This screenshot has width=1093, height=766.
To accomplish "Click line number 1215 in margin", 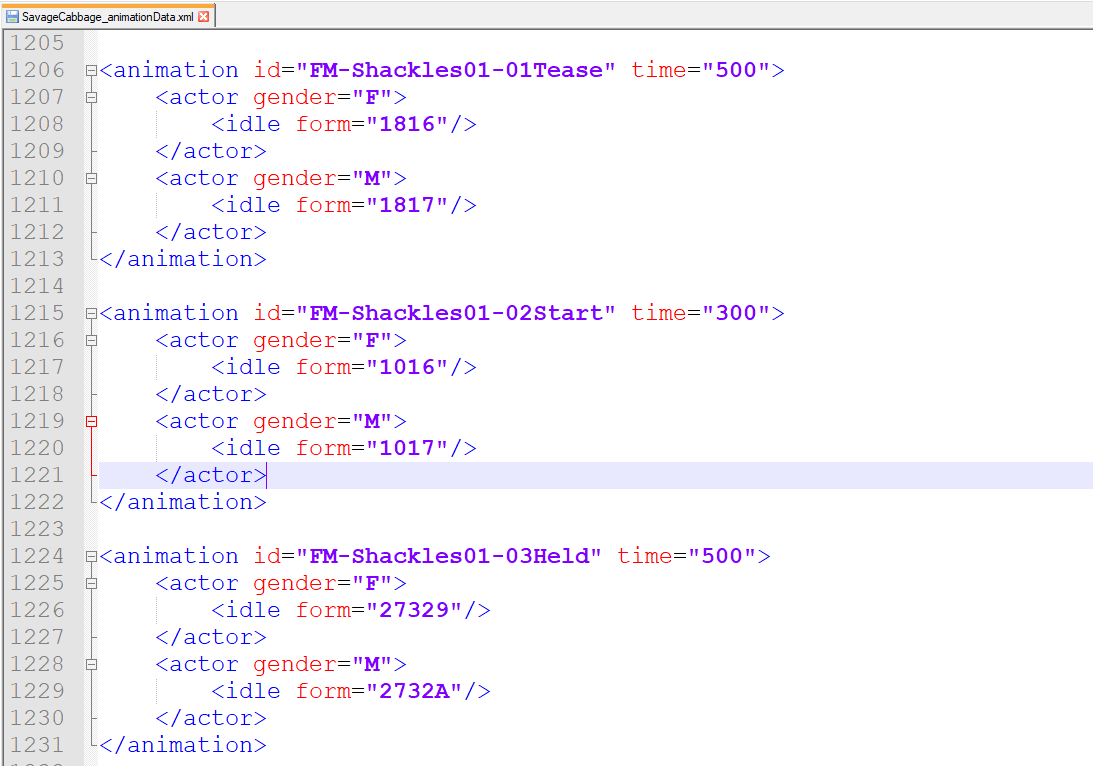I will click(37, 313).
